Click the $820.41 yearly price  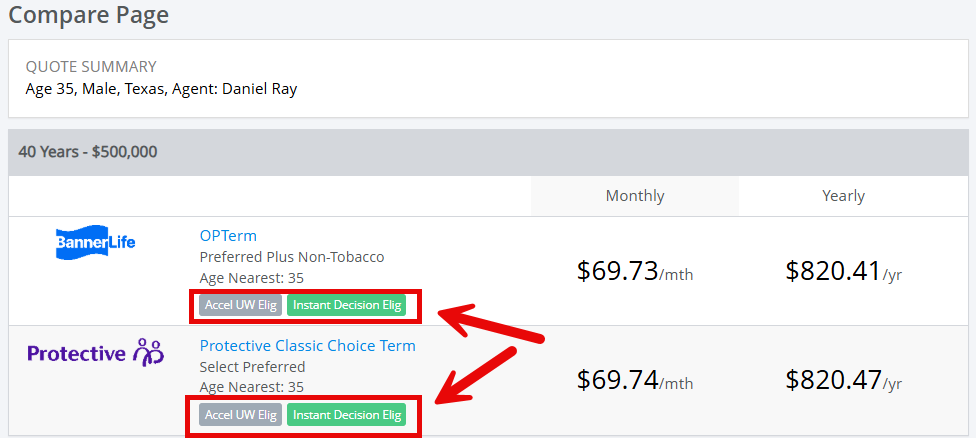point(833,271)
